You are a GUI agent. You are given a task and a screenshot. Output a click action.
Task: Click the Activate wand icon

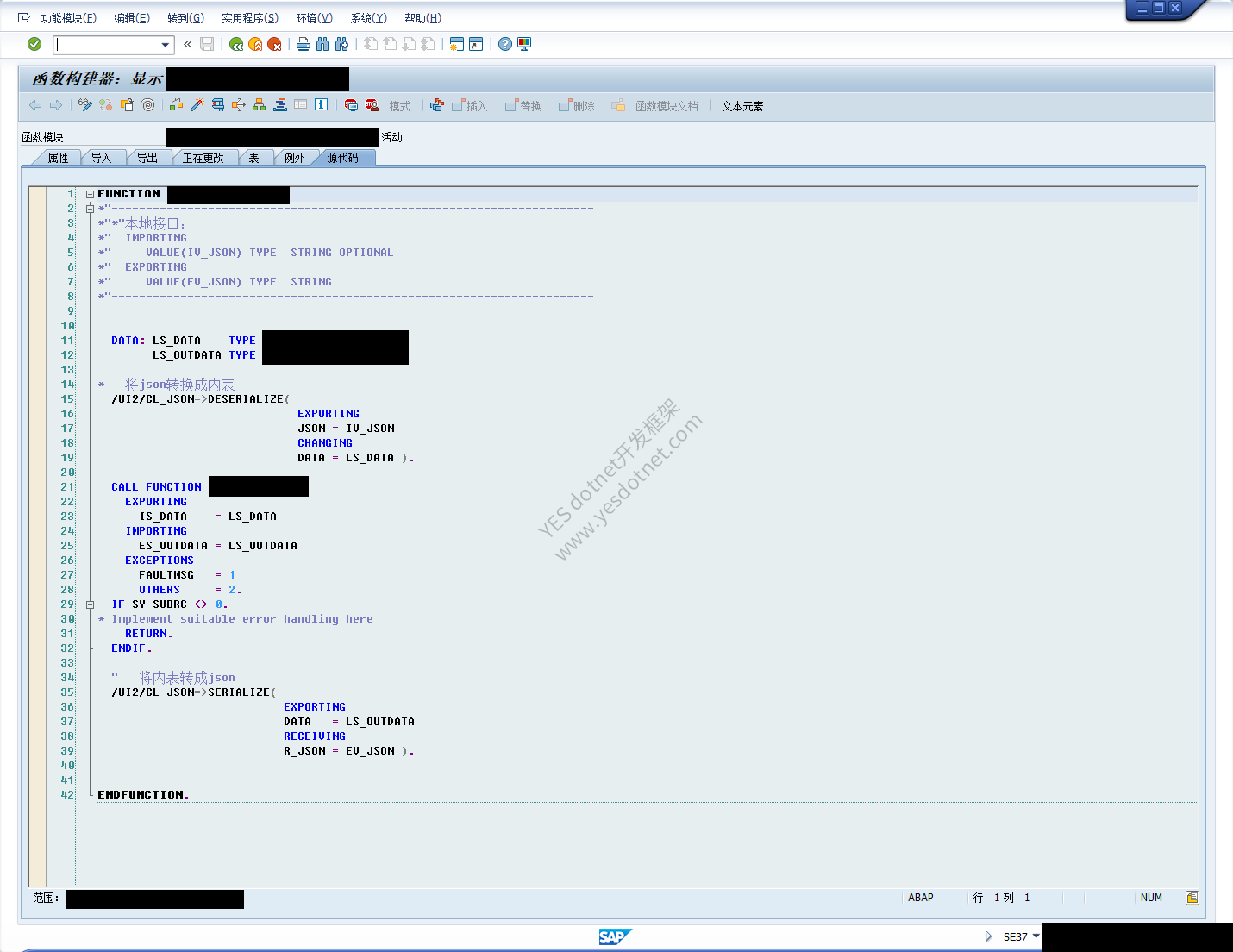[x=197, y=105]
